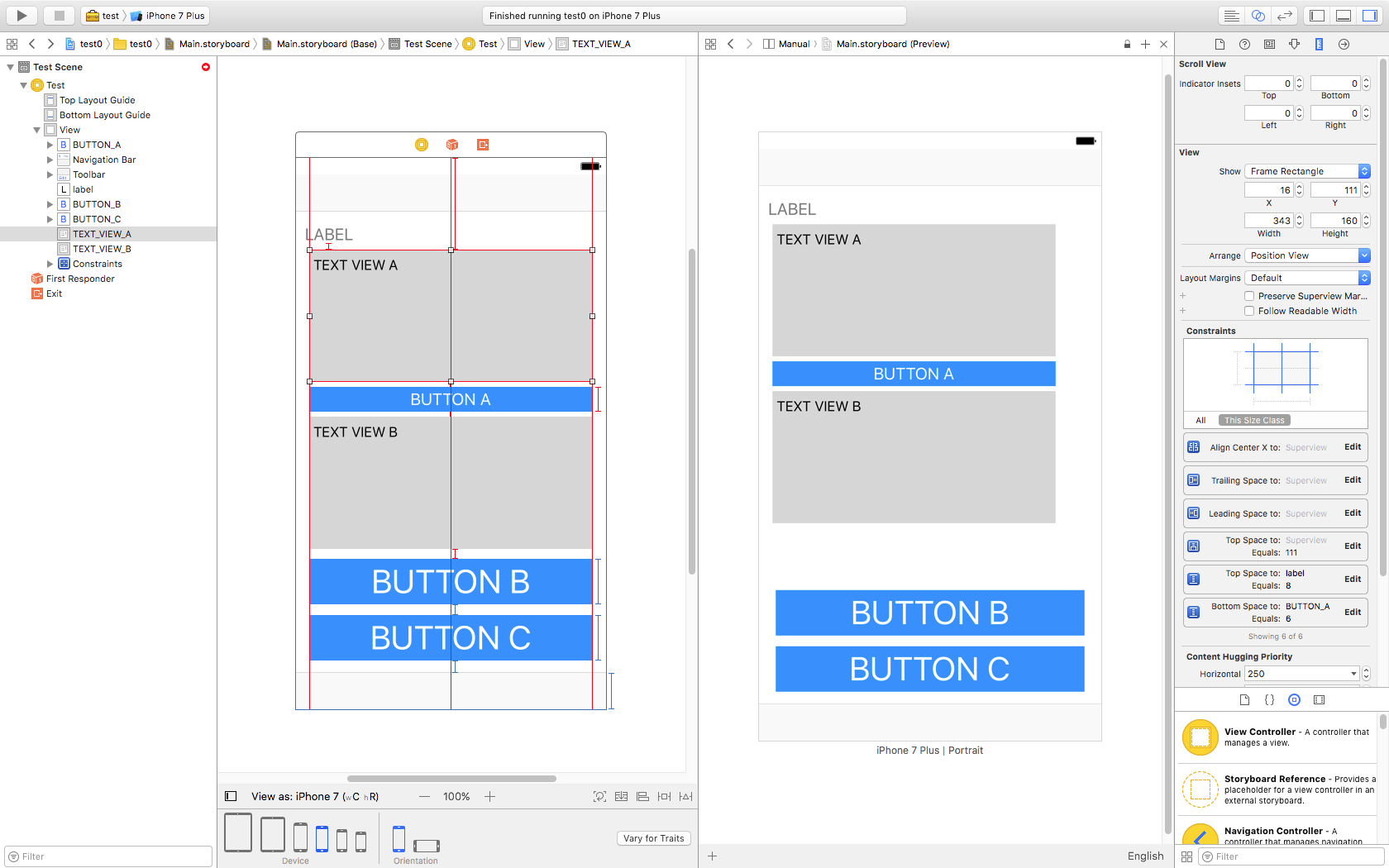Open the Align constraints tool

coord(642,796)
